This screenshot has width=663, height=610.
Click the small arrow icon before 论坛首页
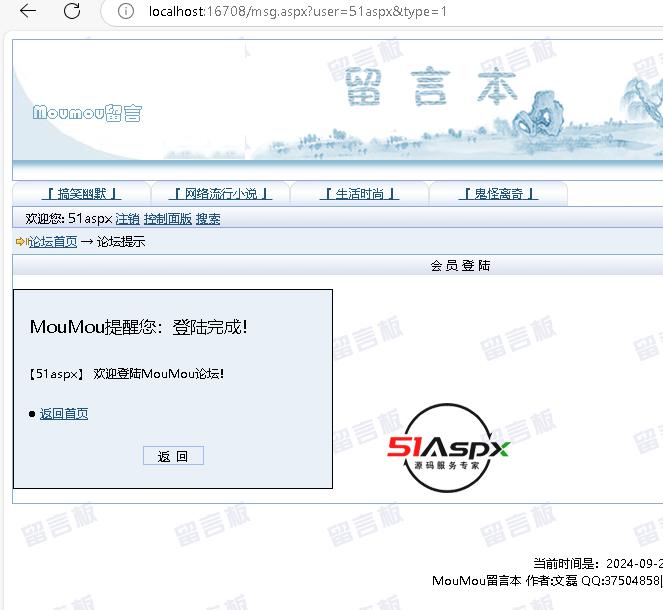pos(20,241)
